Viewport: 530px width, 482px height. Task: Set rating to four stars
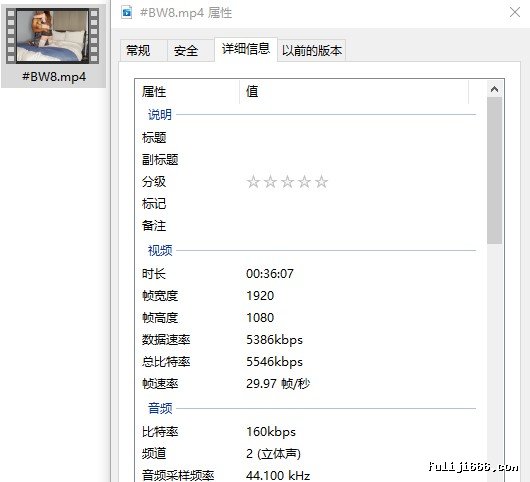pyautogui.click(x=304, y=182)
